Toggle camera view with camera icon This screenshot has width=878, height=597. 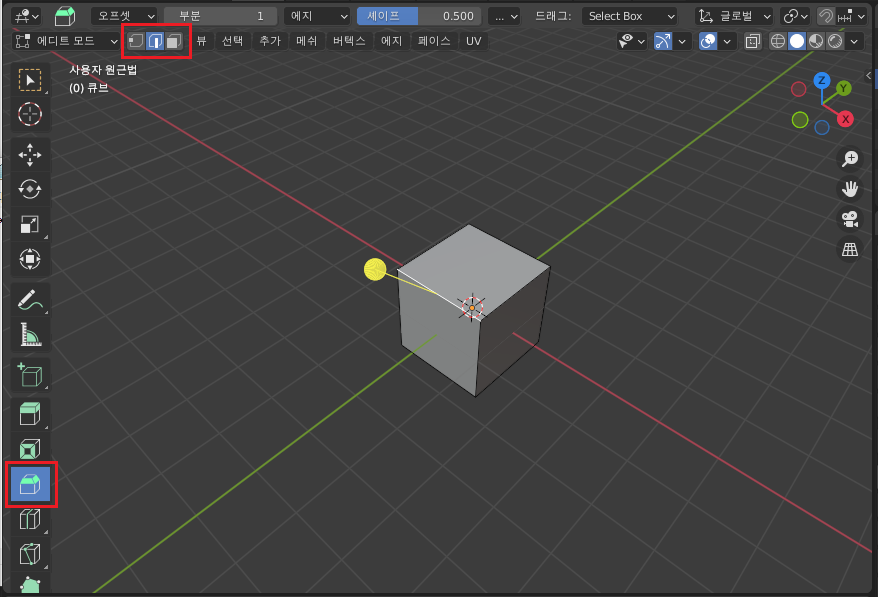(850, 219)
